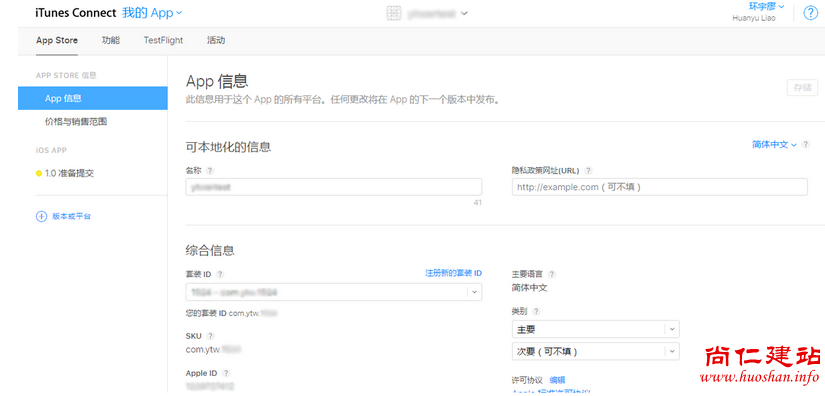Viewport: 825px width, 396px height.
Task: Click the help icon next to Apple ID
Action: [226, 373]
